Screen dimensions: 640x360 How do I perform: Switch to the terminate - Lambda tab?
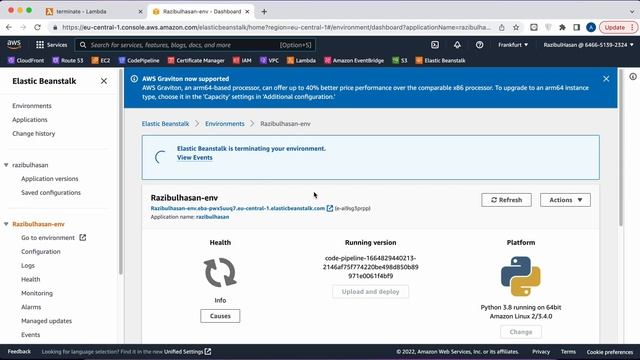[94, 11]
